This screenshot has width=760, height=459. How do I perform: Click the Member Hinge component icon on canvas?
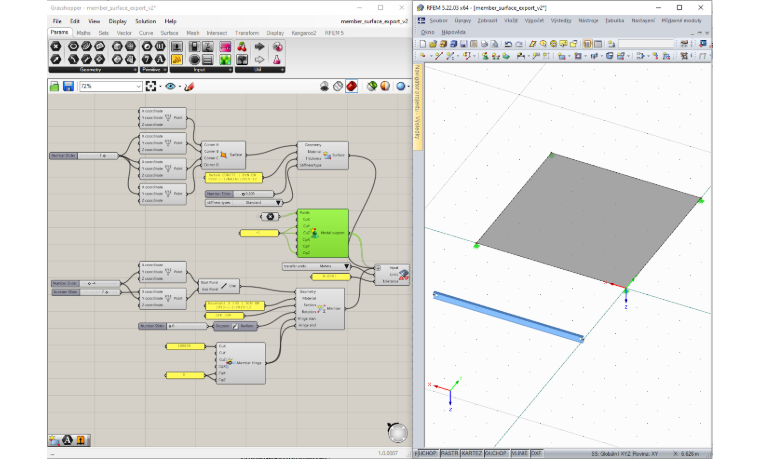pos(229,363)
